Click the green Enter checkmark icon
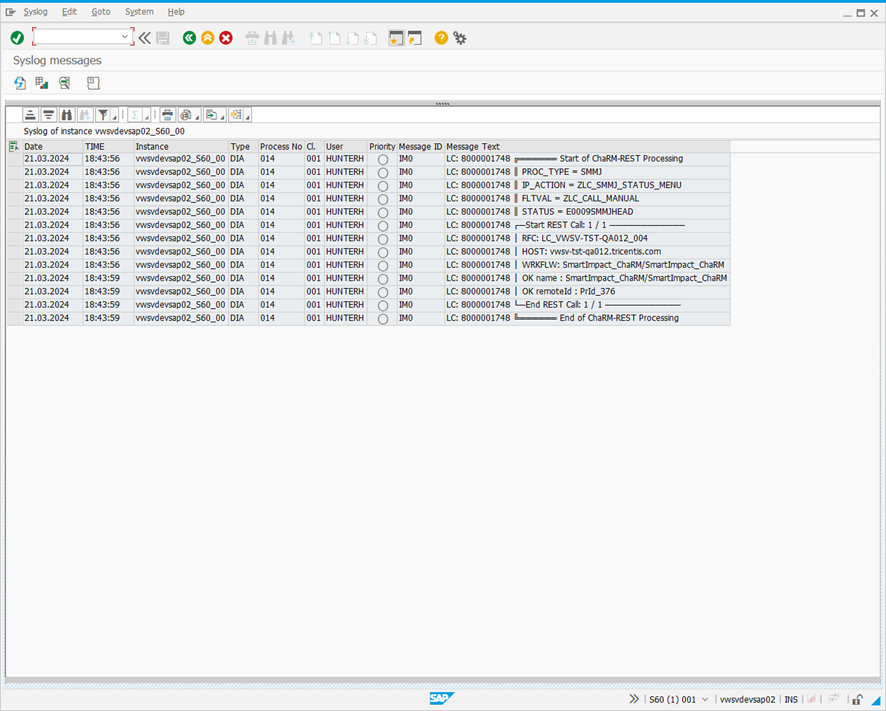Viewport: 886px width, 711px height. (17, 38)
